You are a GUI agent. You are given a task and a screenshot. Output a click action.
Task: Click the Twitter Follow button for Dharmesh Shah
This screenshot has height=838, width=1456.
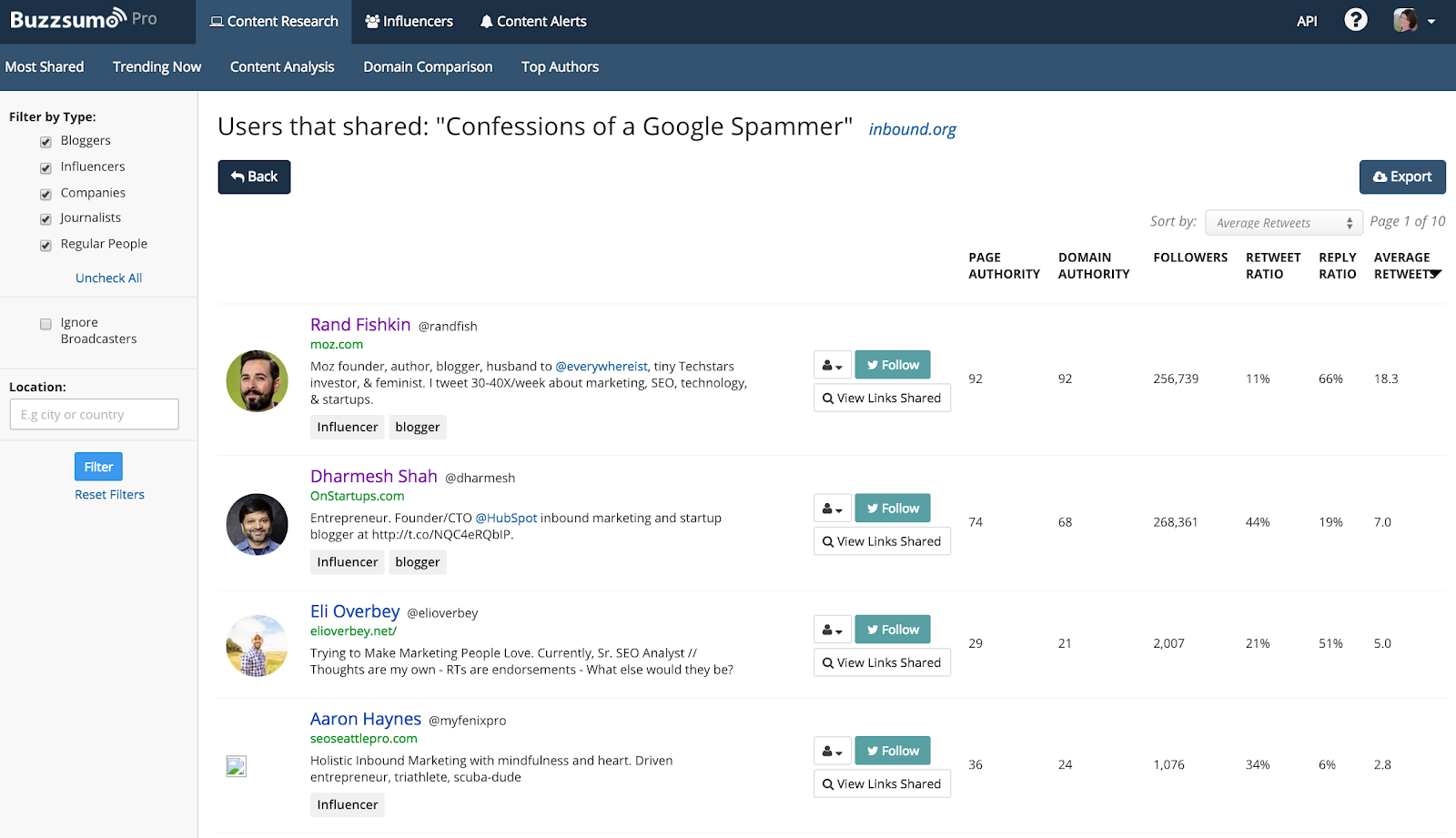tap(892, 509)
